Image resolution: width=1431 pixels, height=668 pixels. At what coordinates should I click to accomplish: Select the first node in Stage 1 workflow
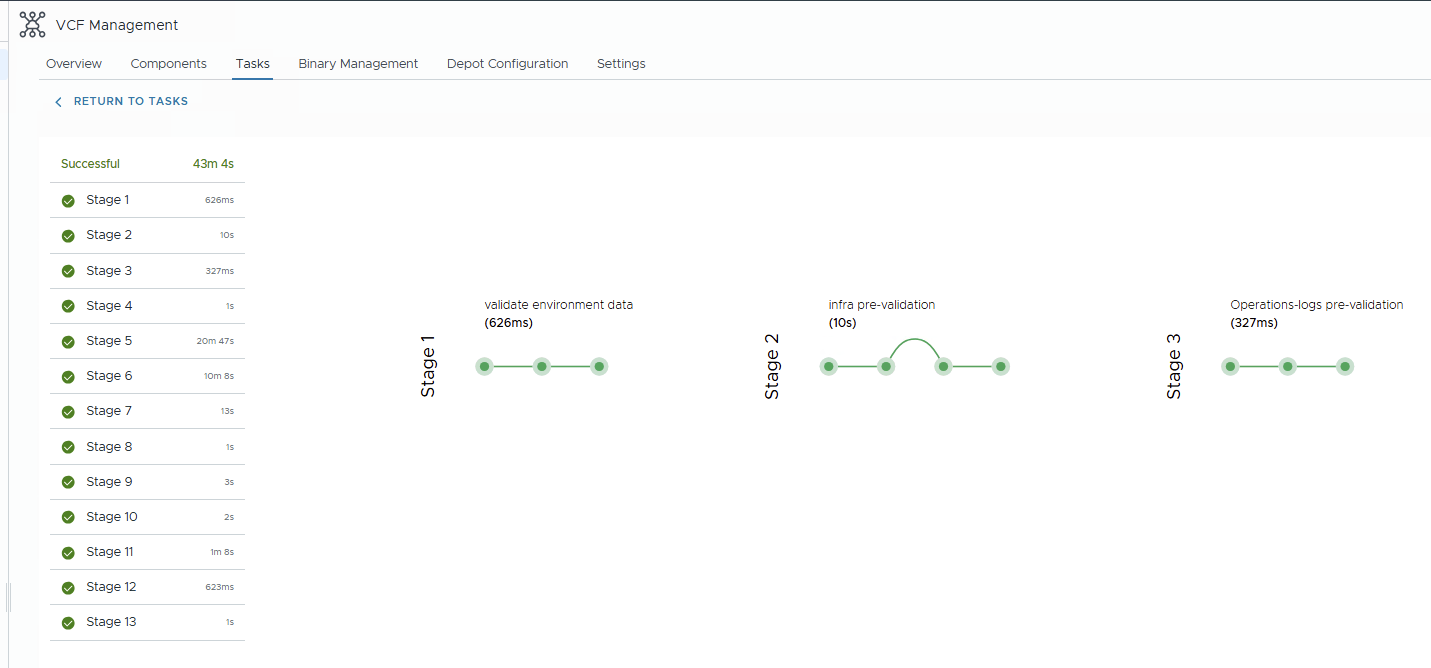(484, 366)
